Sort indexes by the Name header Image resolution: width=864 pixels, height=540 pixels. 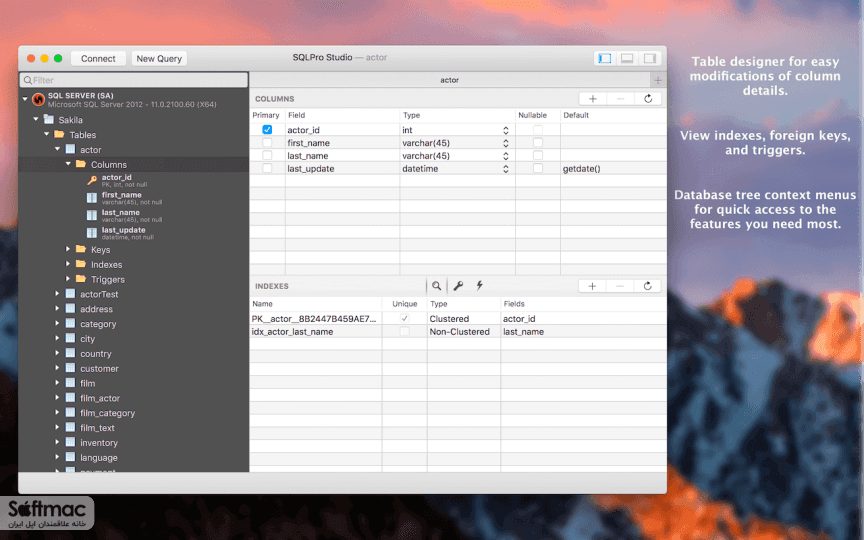[x=315, y=304]
